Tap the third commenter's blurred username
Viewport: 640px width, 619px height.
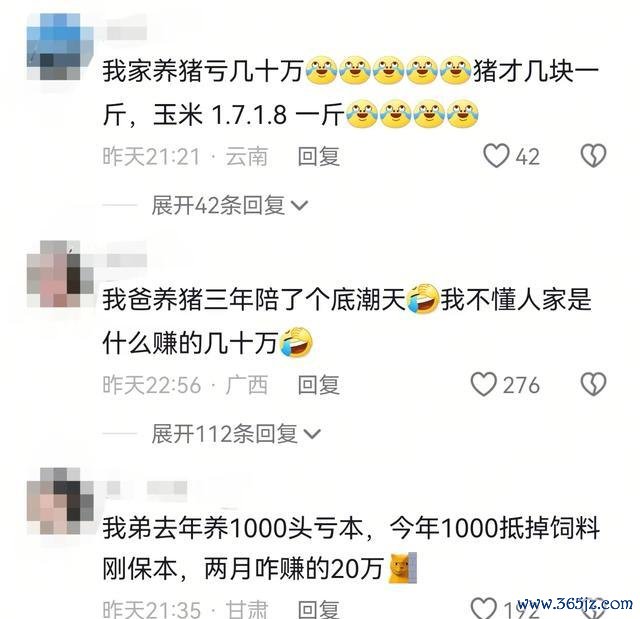147,488
